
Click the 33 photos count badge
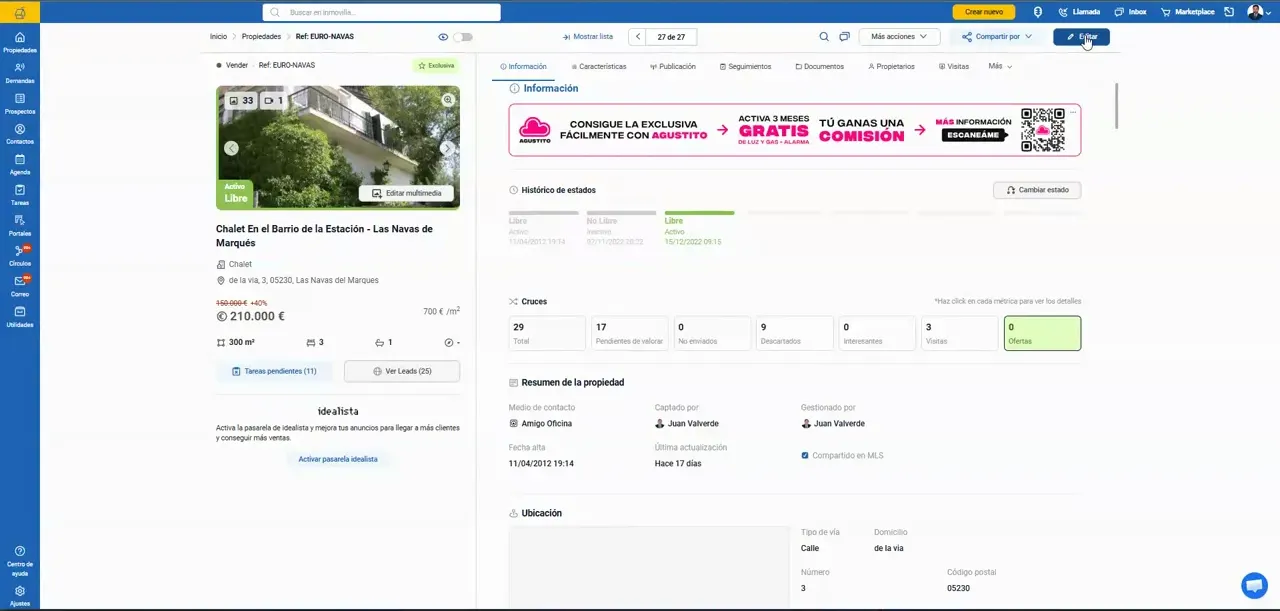[x=241, y=101]
